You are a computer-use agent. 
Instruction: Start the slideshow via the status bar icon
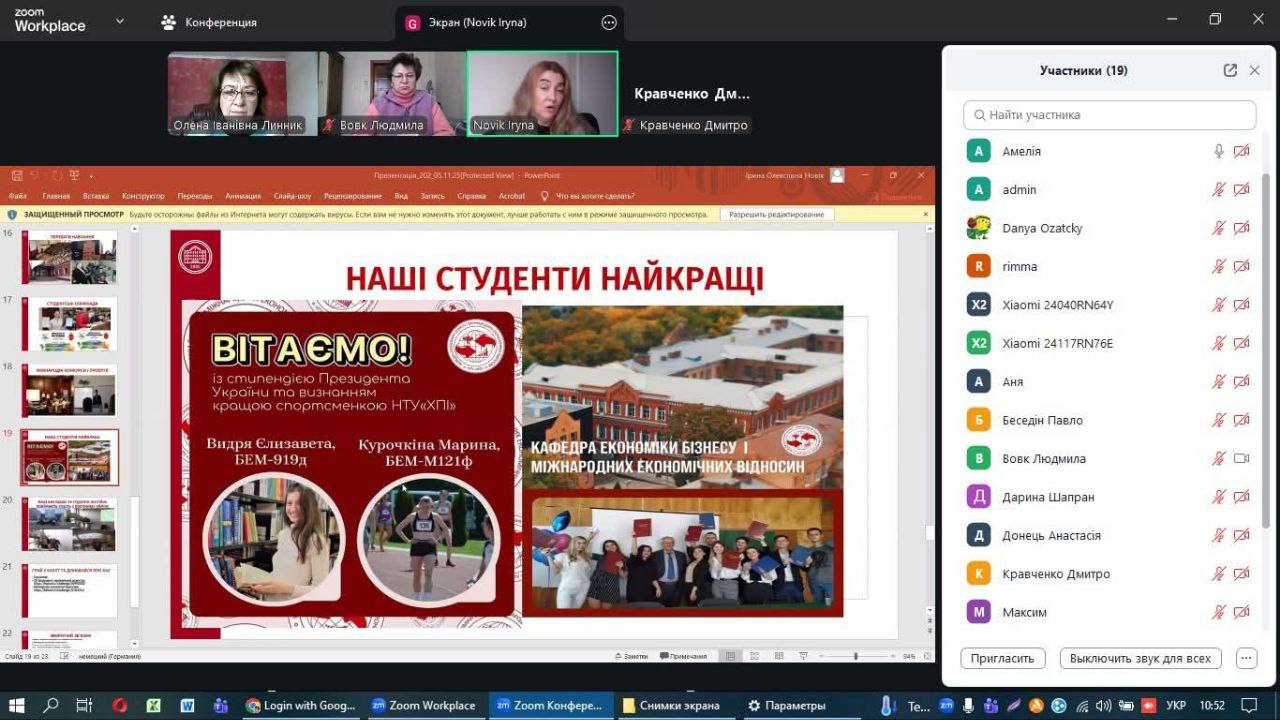(804, 656)
